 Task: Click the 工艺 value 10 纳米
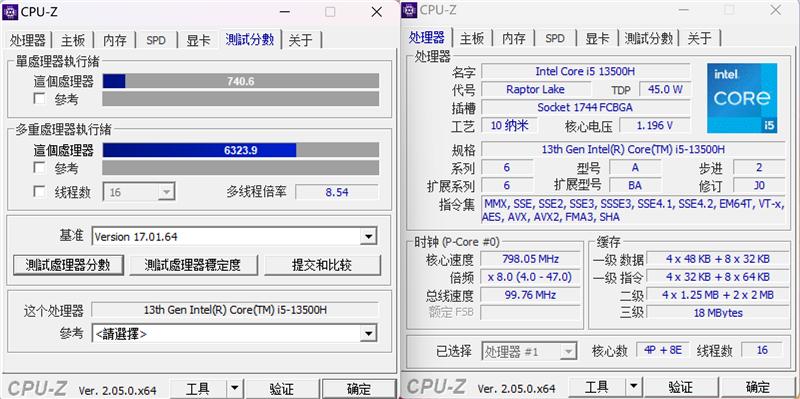(509, 125)
